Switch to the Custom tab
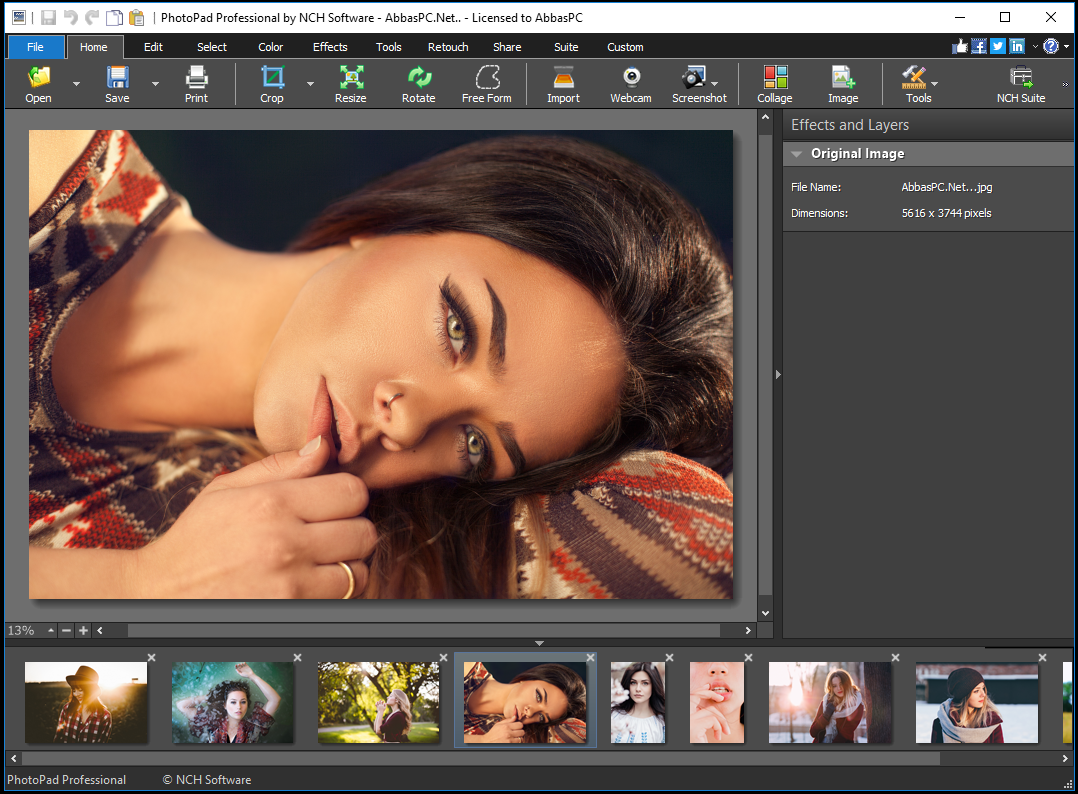 (626, 47)
